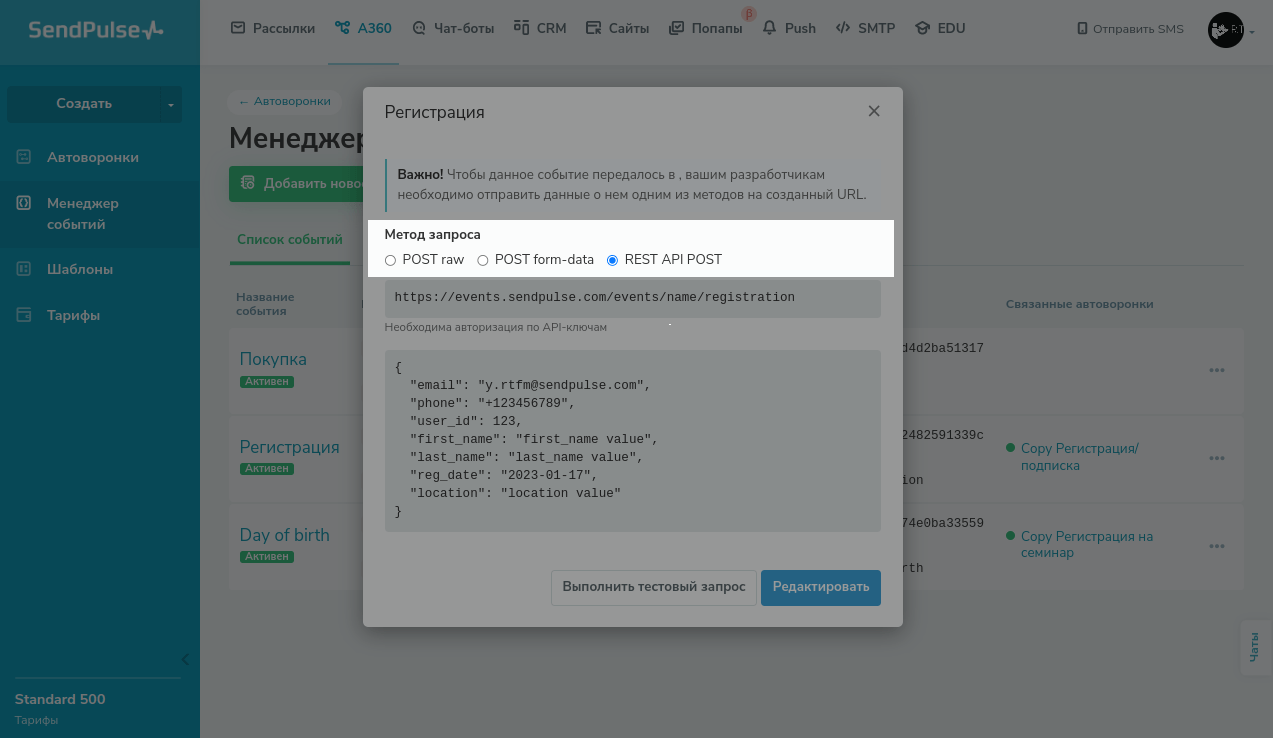Open the user avatar account menu
This screenshot has height=738, width=1273.
(1227, 30)
